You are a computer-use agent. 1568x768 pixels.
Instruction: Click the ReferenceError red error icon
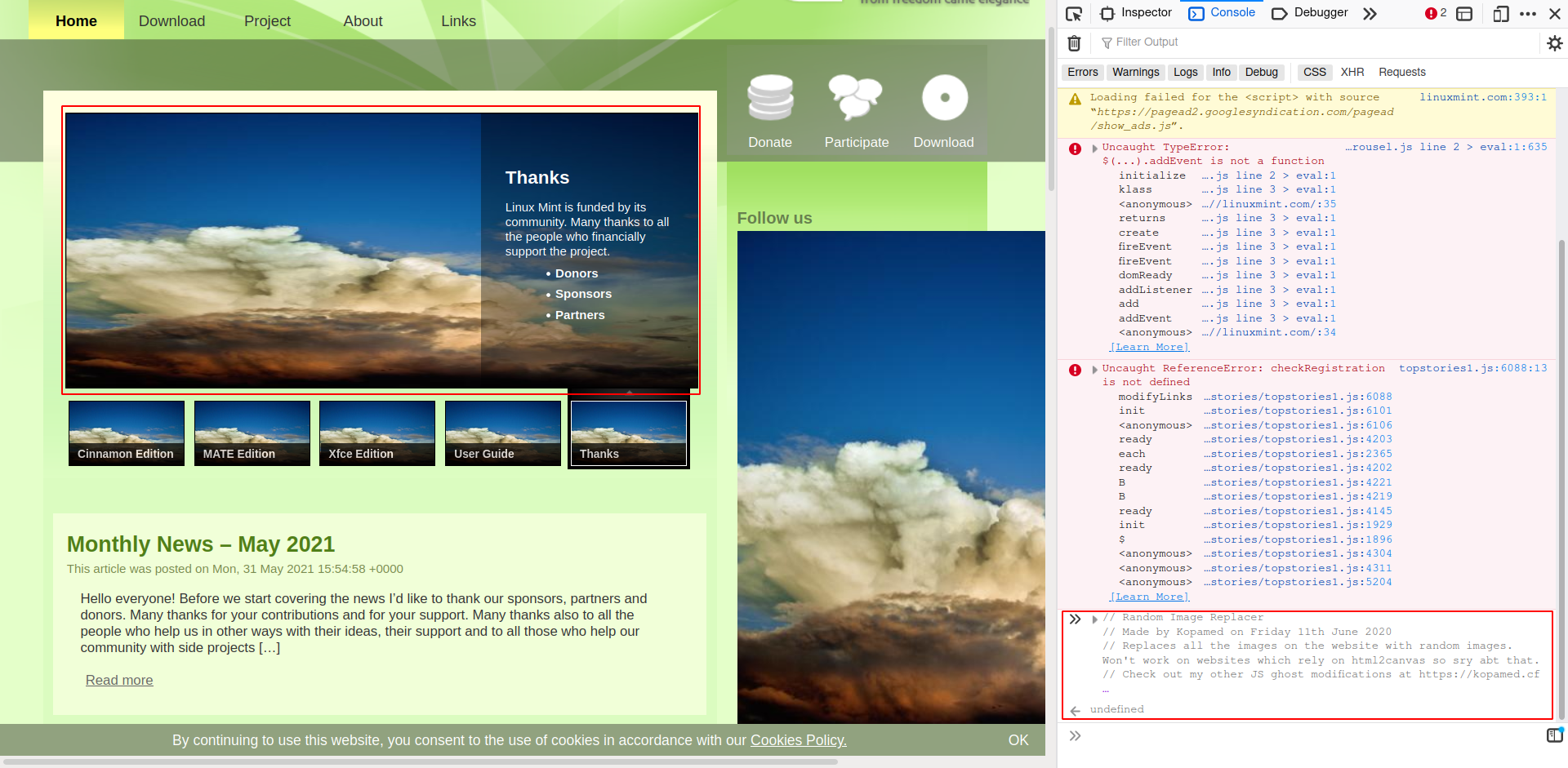click(x=1075, y=370)
